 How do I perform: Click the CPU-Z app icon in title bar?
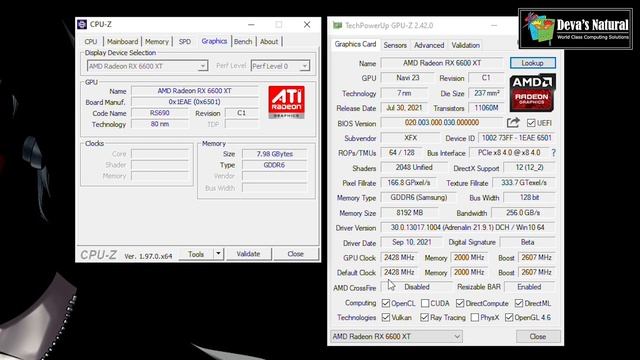click(82, 24)
